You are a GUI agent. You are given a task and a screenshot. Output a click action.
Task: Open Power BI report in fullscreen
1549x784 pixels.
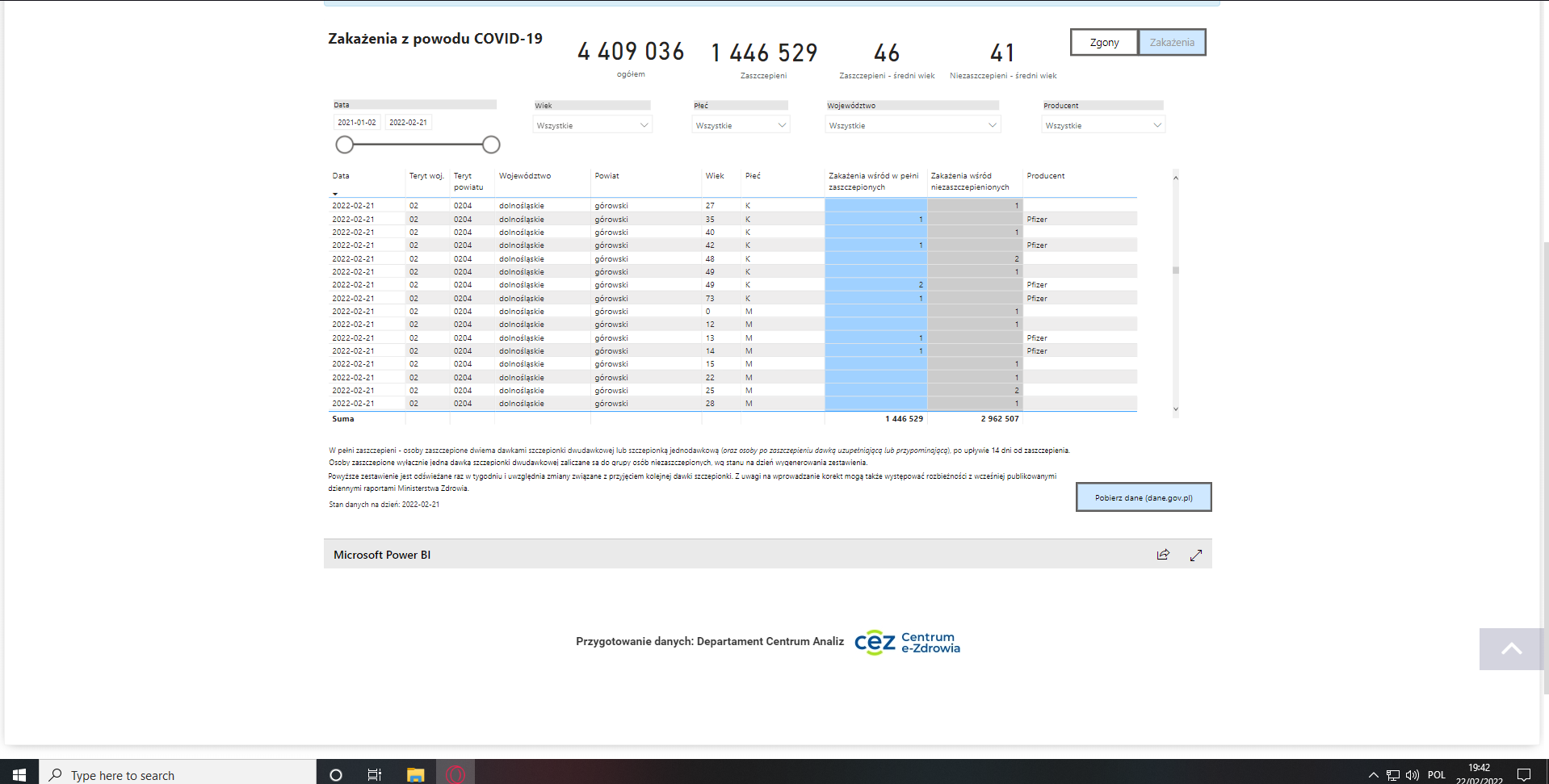click(1196, 555)
